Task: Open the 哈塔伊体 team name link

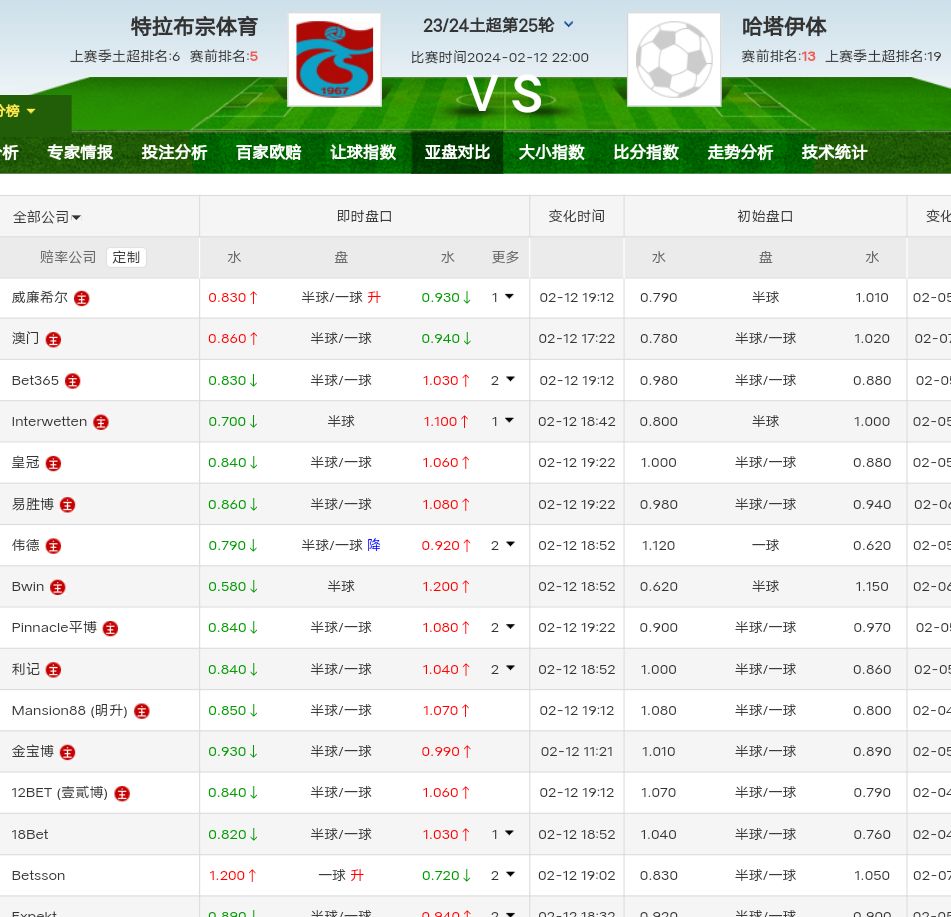Action: 784,26
